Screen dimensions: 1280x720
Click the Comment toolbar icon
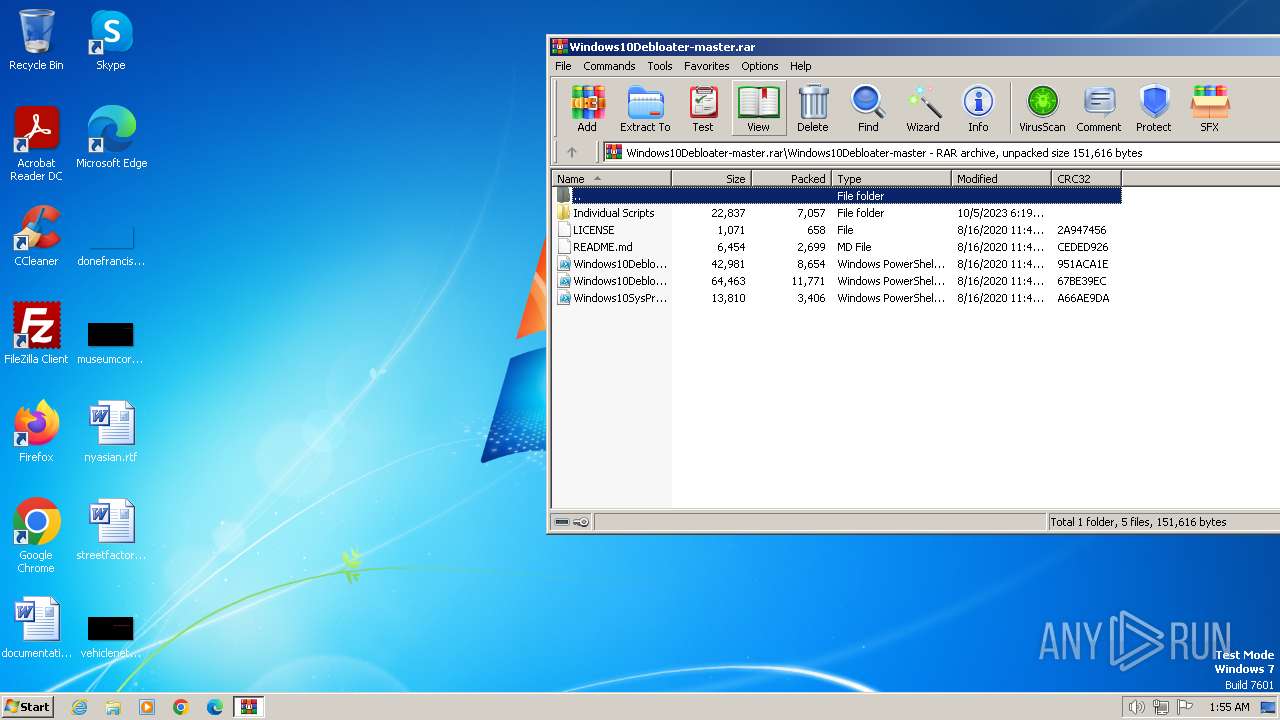click(x=1099, y=108)
